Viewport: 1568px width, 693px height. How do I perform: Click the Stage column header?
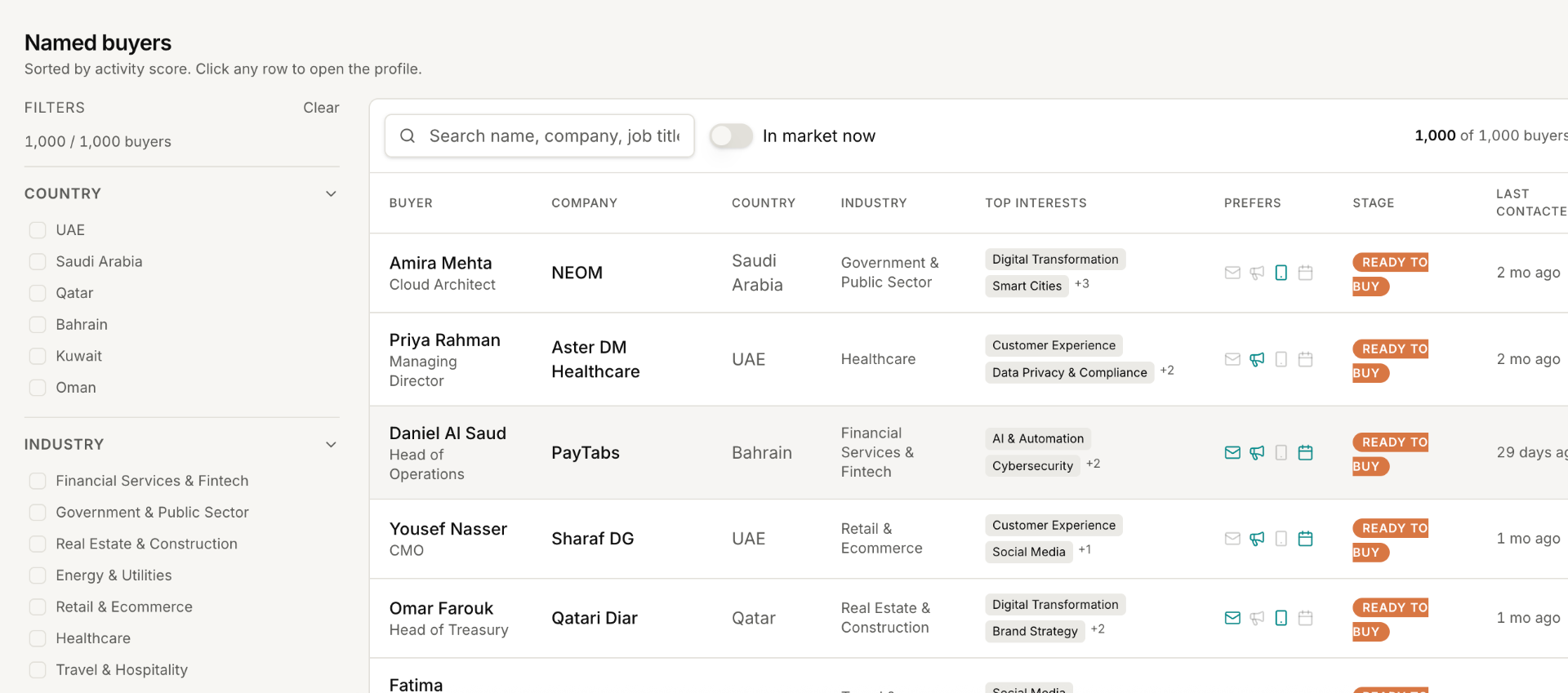tap(1374, 202)
